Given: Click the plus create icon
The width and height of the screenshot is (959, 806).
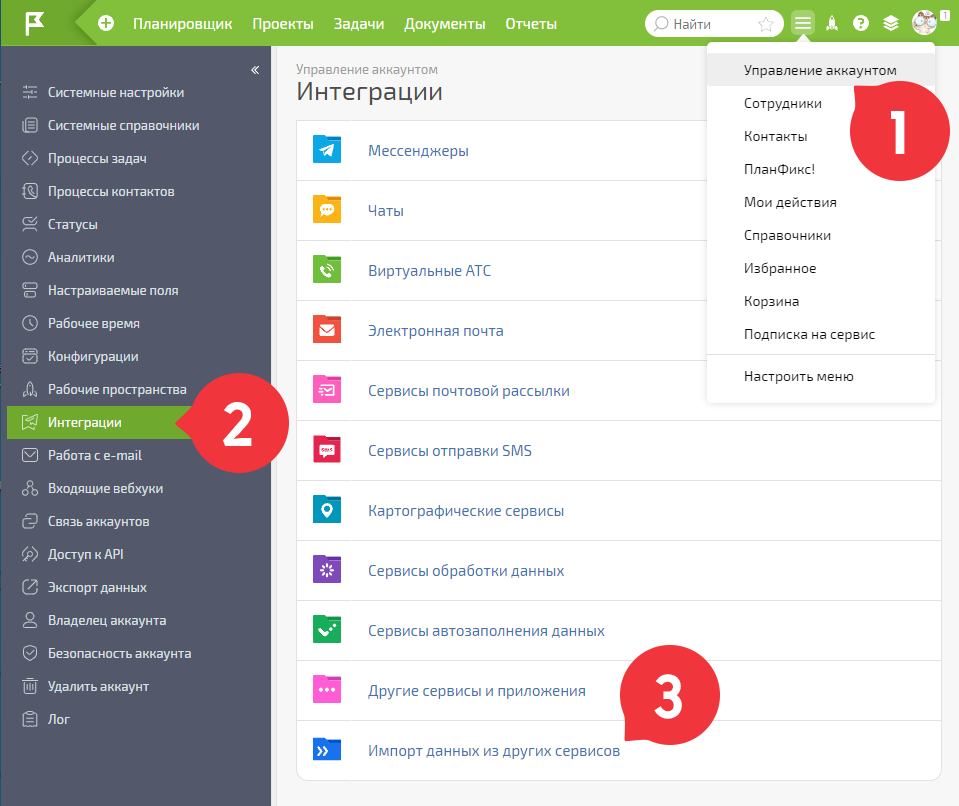Looking at the screenshot, I should point(106,23).
